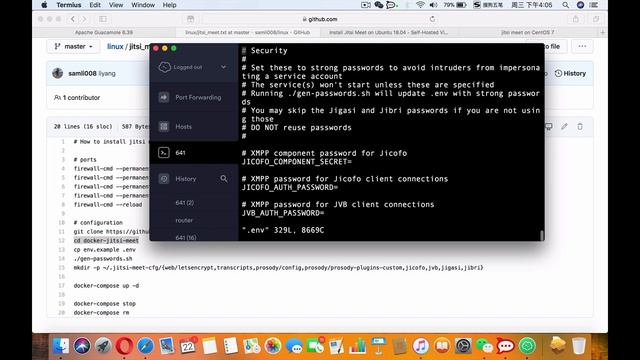Click the highlighted cd docker-jitsi-meet line
This screenshot has height=360, width=640.
[106, 240]
